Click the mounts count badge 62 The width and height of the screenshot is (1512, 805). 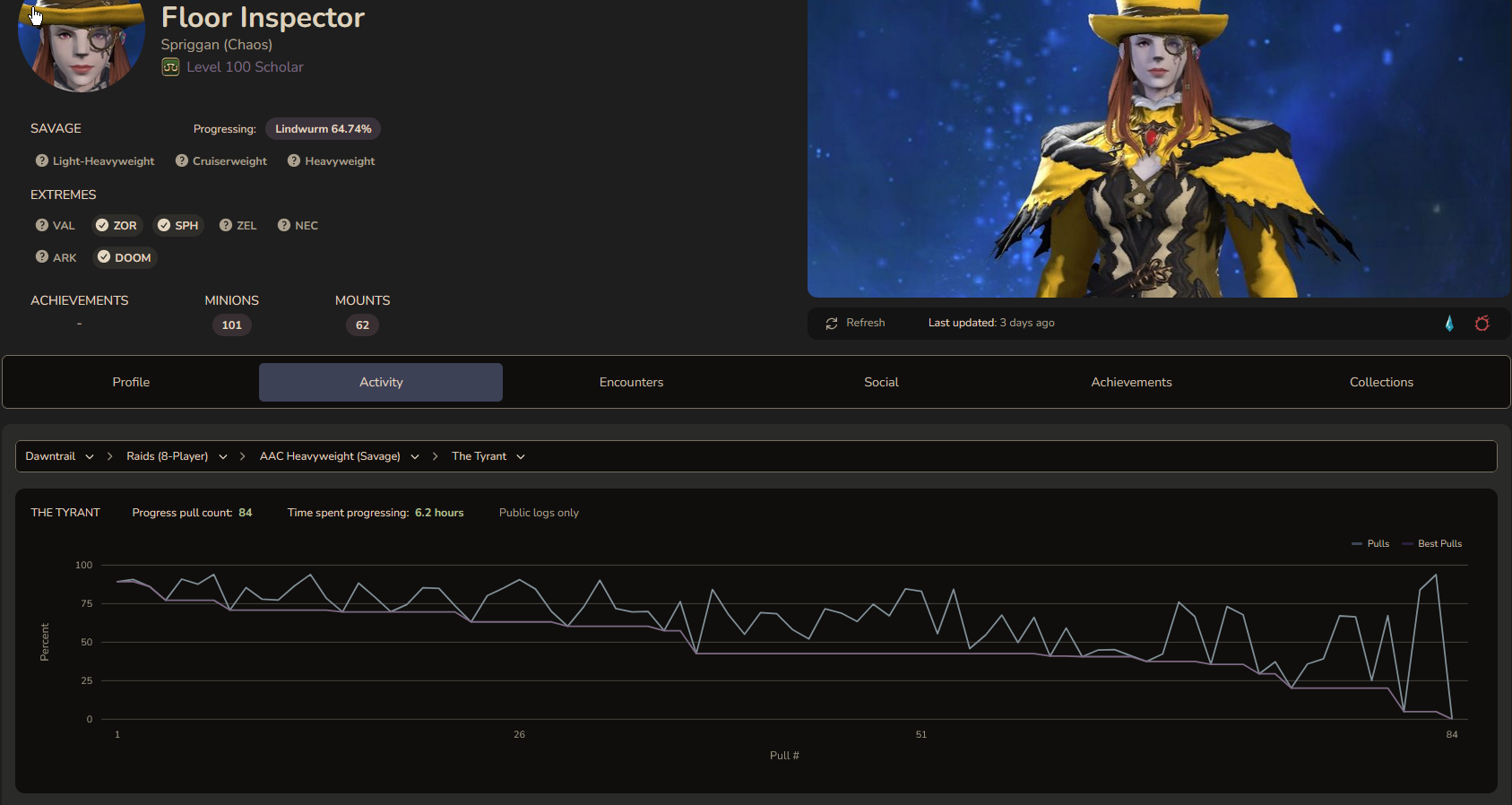[x=362, y=325]
